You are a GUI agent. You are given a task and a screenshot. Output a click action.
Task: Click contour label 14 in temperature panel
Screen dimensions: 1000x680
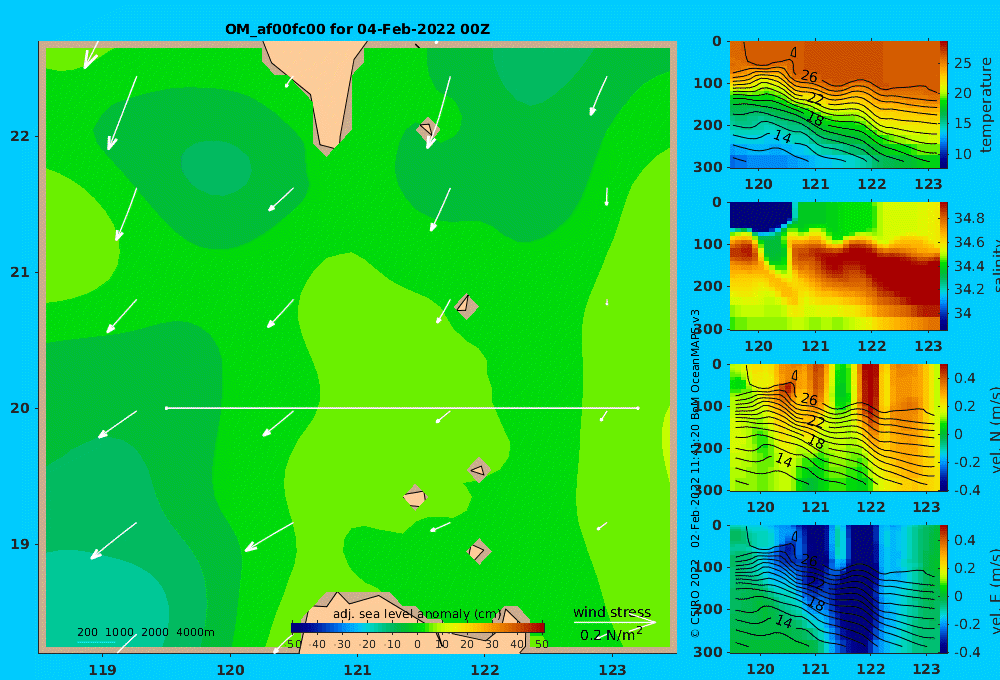[x=783, y=137]
